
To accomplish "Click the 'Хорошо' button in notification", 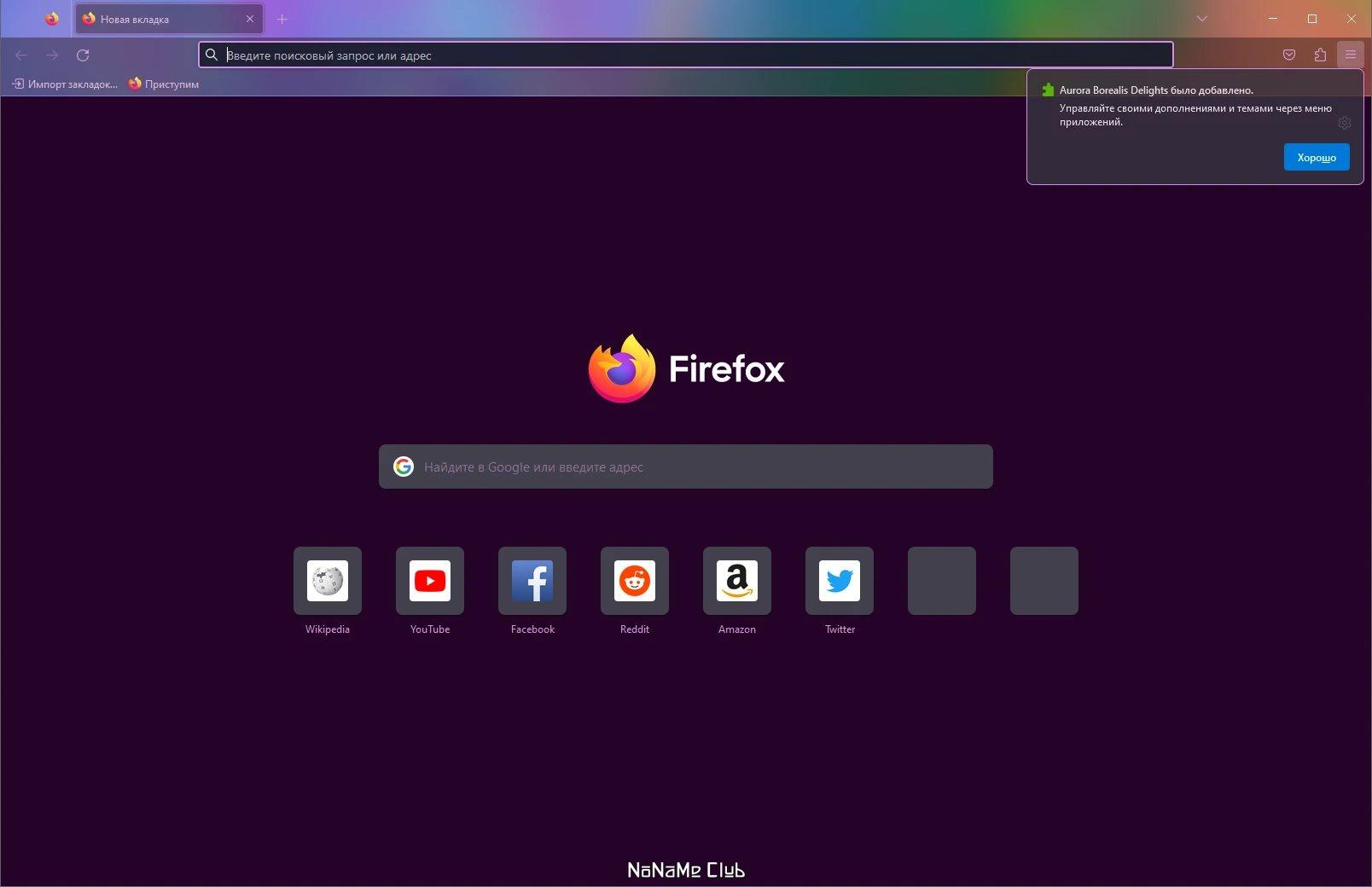I will coord(1317,157).
